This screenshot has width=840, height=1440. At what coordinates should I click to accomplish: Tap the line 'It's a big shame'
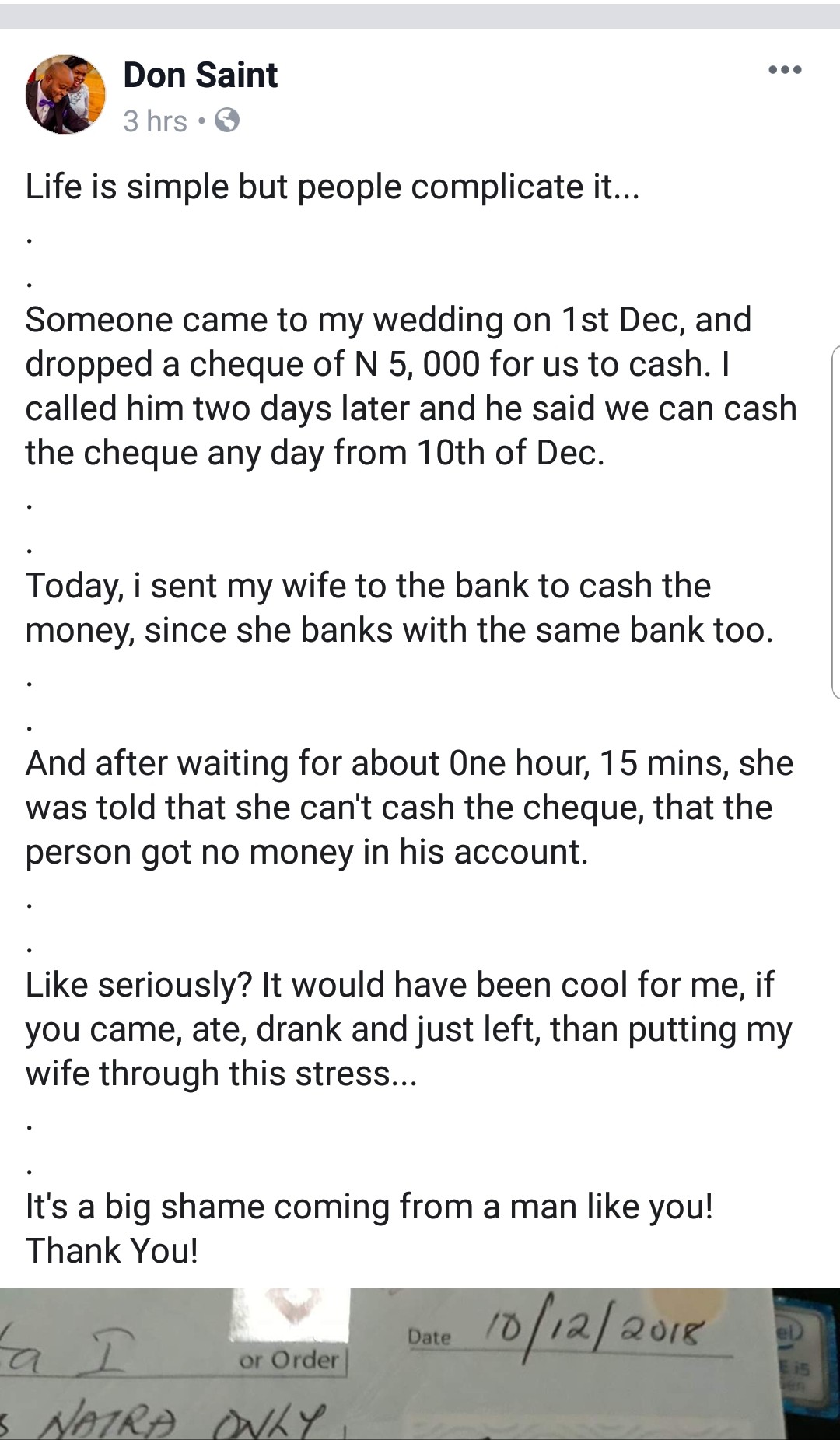[x=369, y=1206]
